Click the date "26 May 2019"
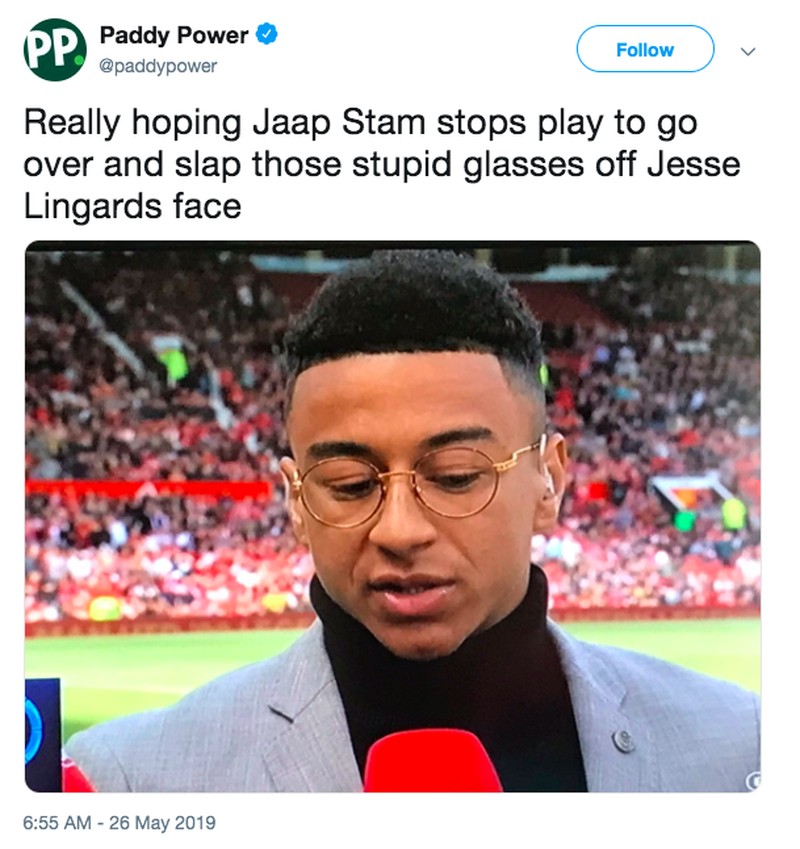The width and height of the screenshot is (800, 849). pyautogui.click(x=169, y=824)
